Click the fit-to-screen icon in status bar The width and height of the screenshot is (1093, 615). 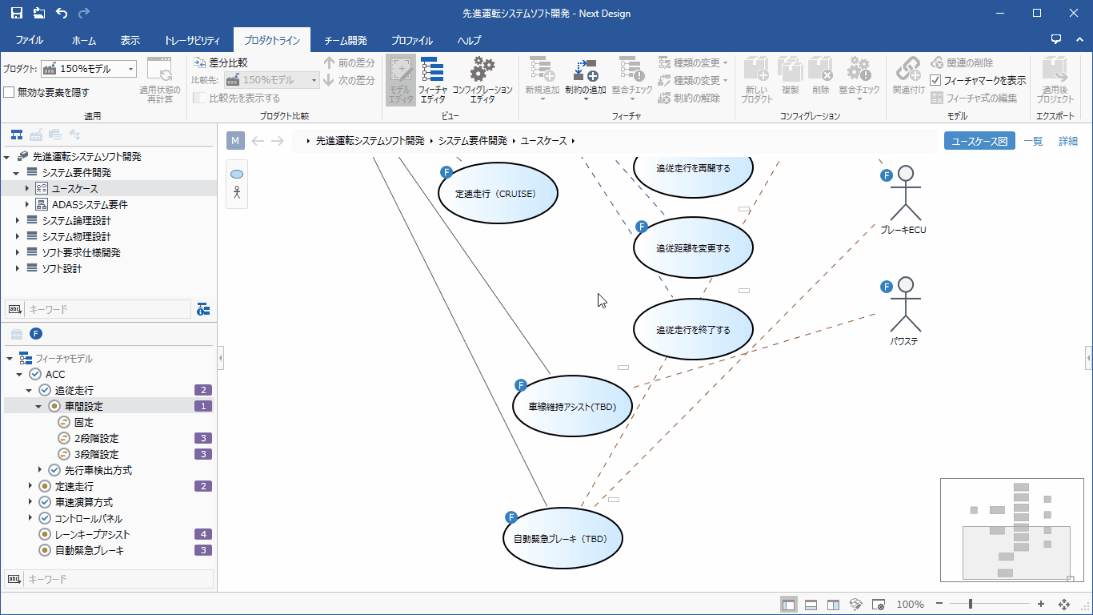[x=1064, y=605]
